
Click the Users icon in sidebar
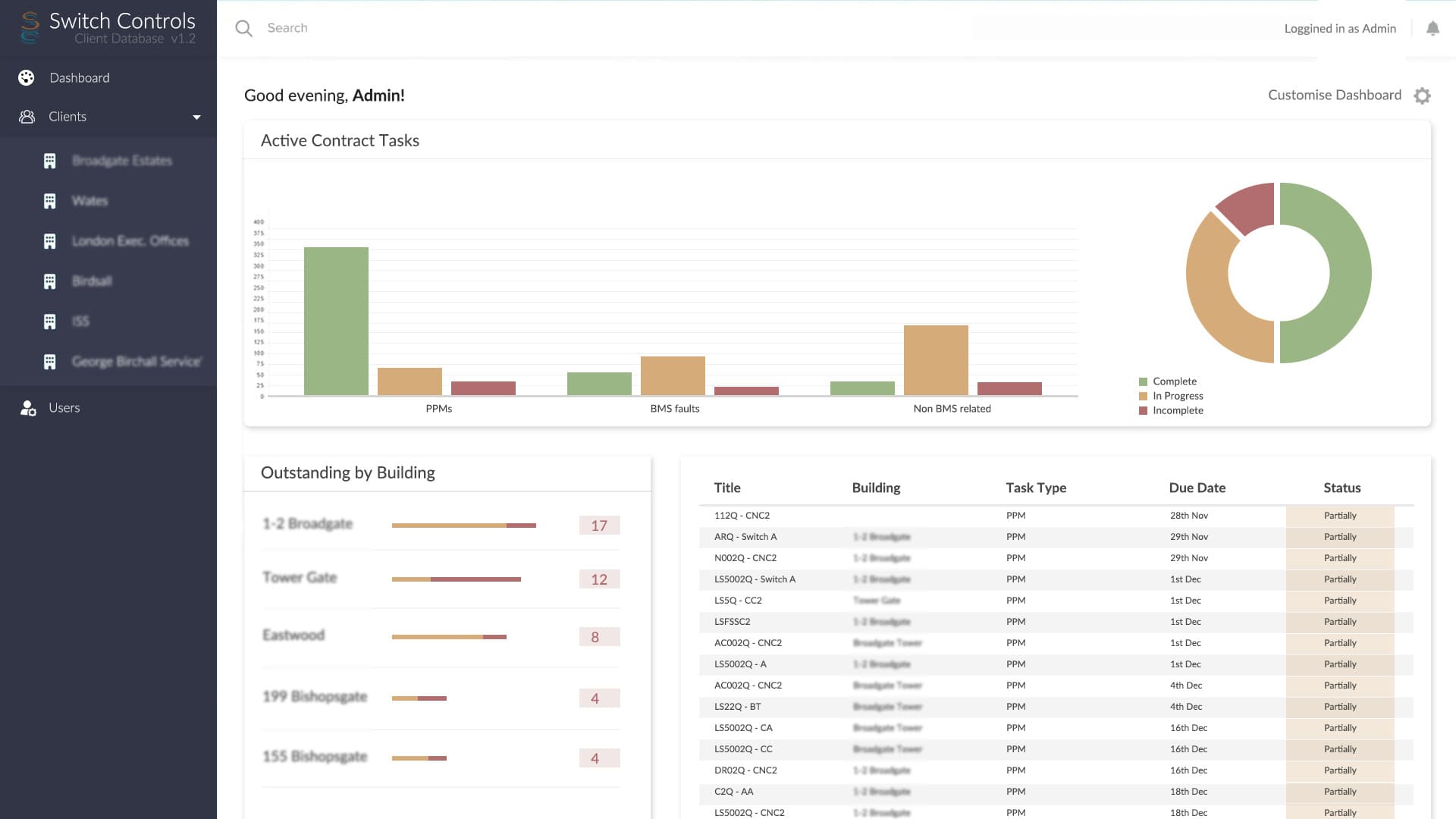pos(28,408)
